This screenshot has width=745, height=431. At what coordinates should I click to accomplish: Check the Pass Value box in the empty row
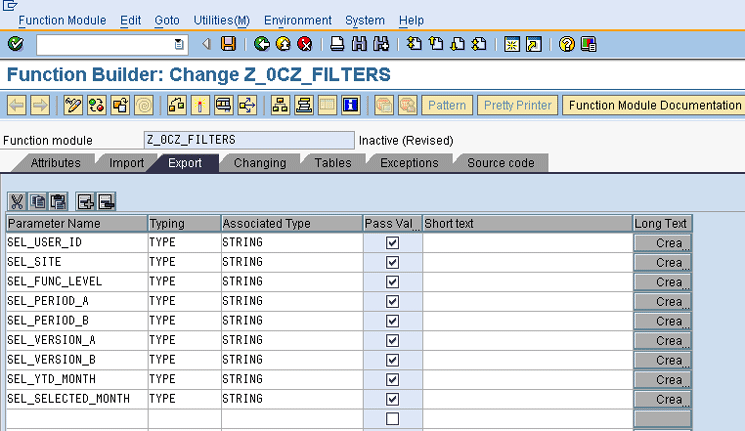392,418
